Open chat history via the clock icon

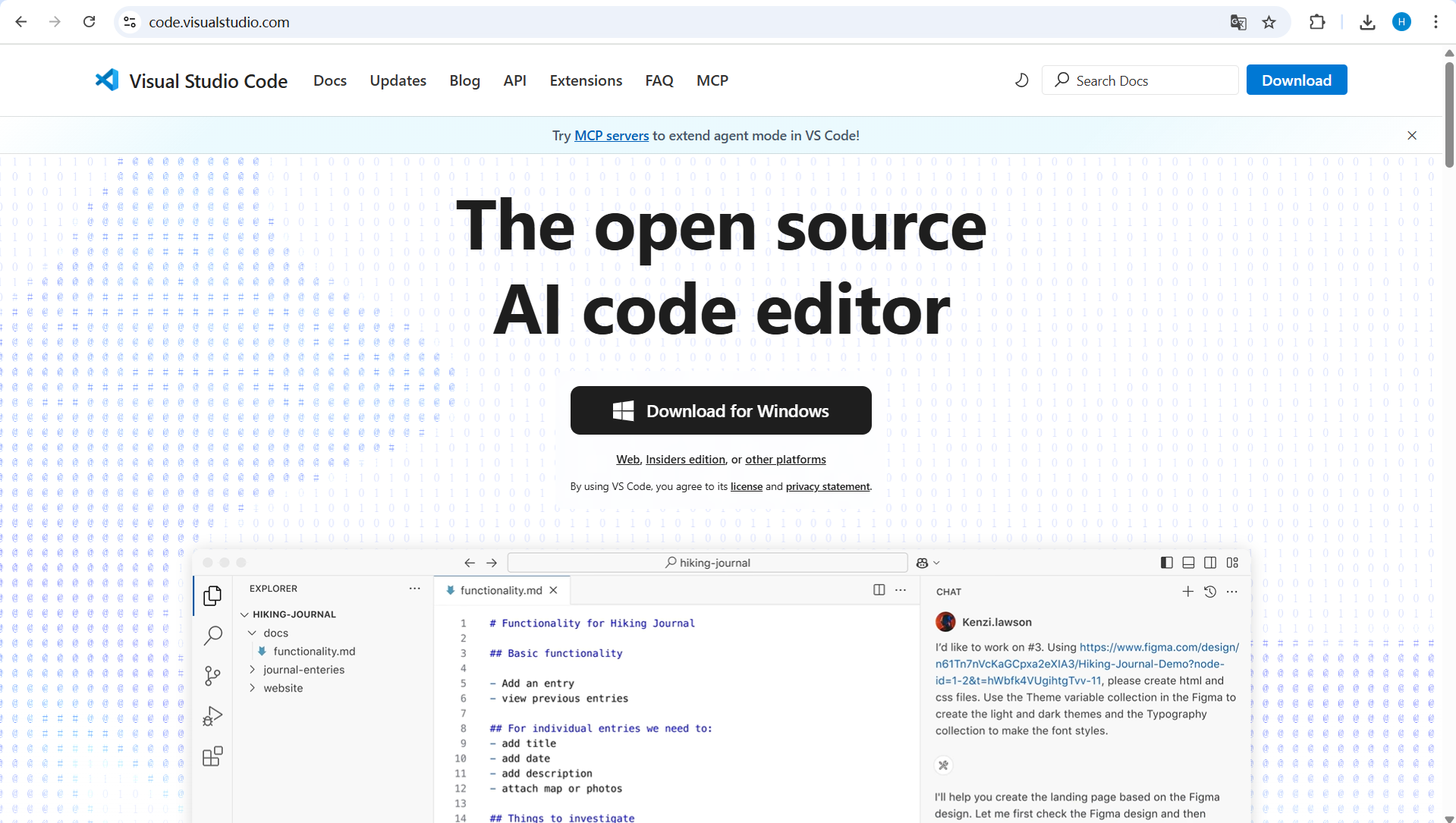pos(1210,592)
